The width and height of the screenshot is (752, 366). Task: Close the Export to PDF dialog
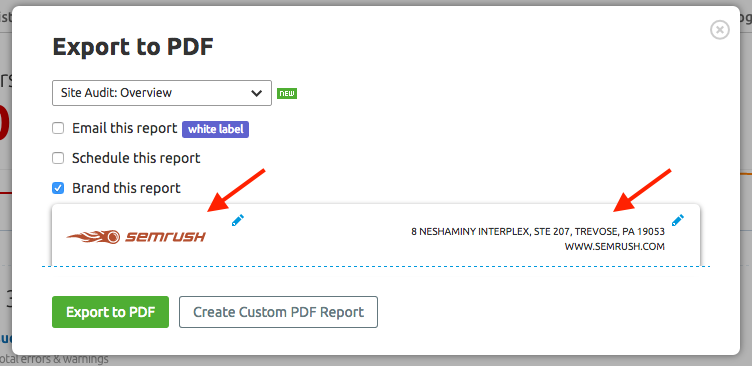pos(719,30)
